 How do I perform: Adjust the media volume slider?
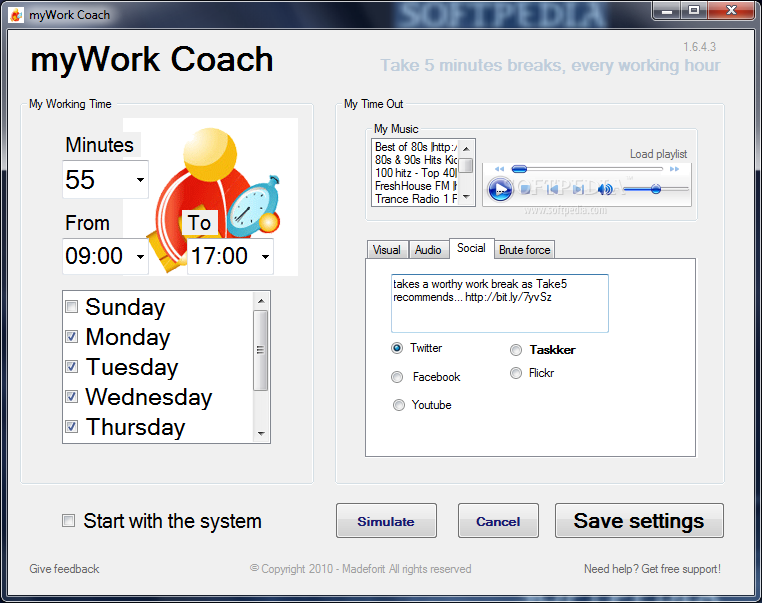click(656, 189)
